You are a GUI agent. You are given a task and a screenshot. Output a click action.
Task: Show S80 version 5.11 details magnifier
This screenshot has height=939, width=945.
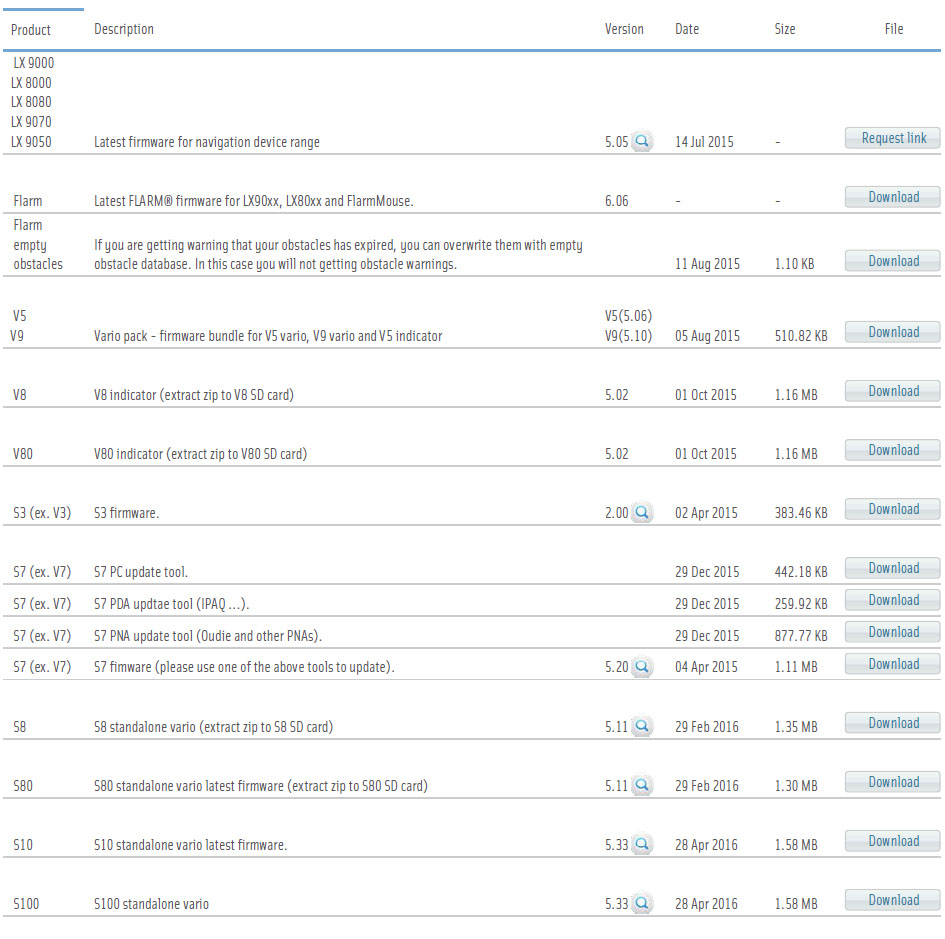click(x=642, y=785)
